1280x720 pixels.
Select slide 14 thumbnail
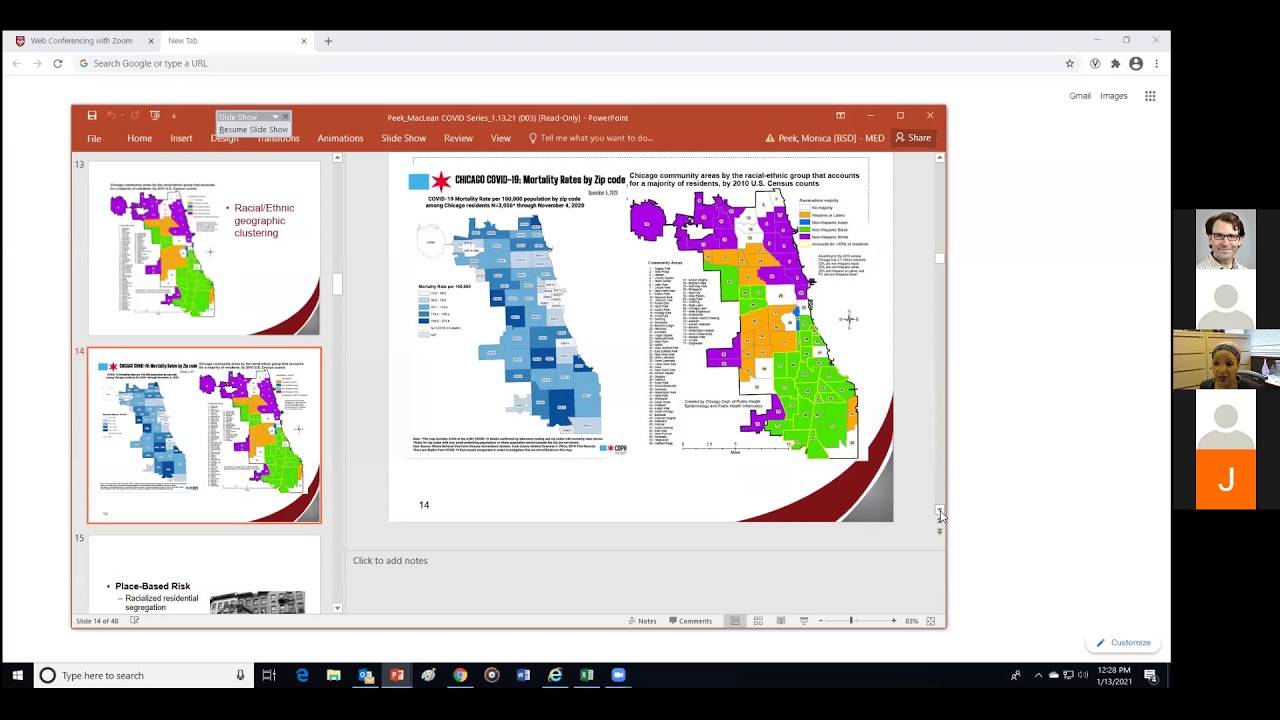click(x=204, y=435)
